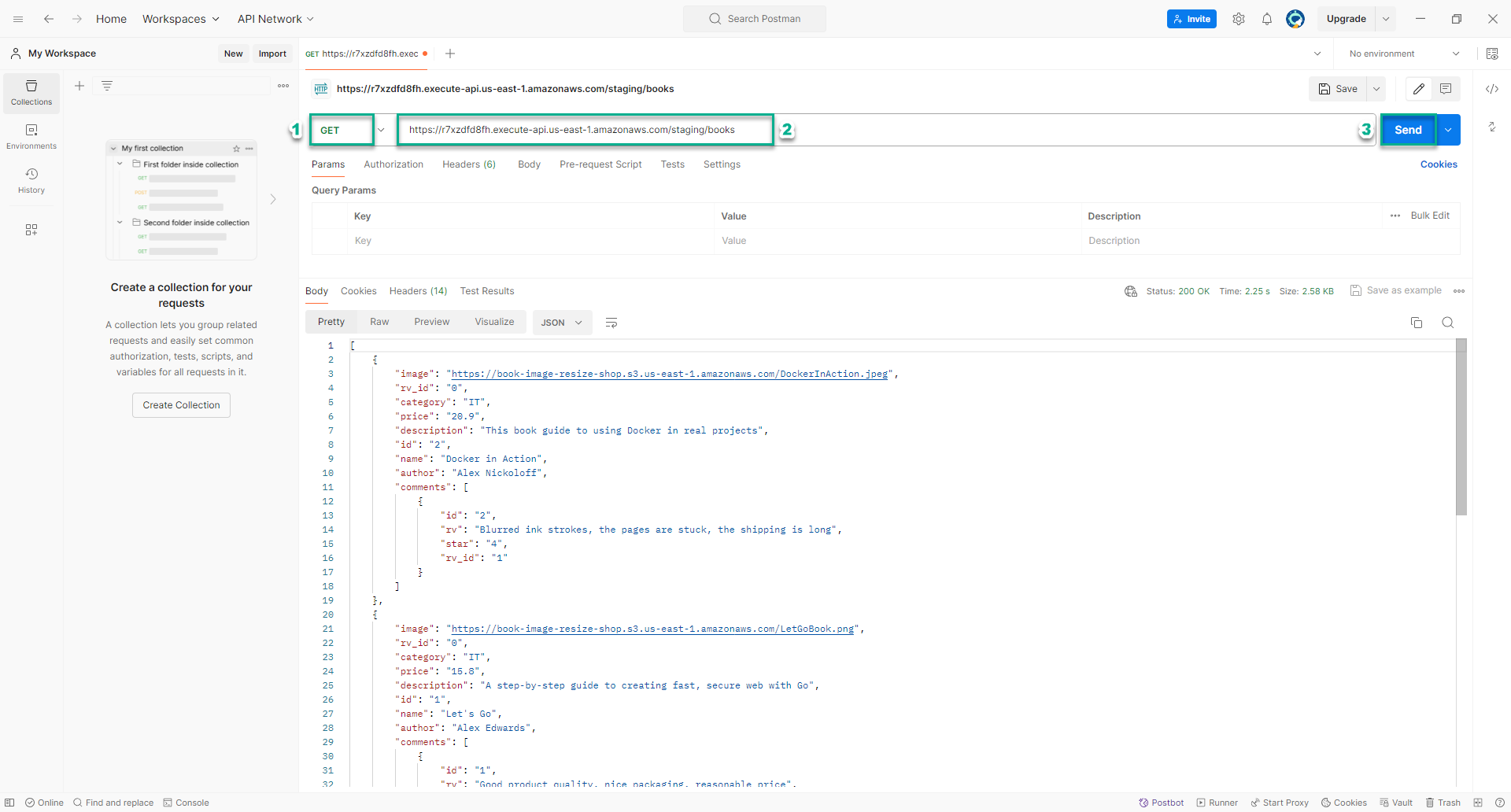Open the Upgrade dropdown arrow

(x=1386, y=19)
